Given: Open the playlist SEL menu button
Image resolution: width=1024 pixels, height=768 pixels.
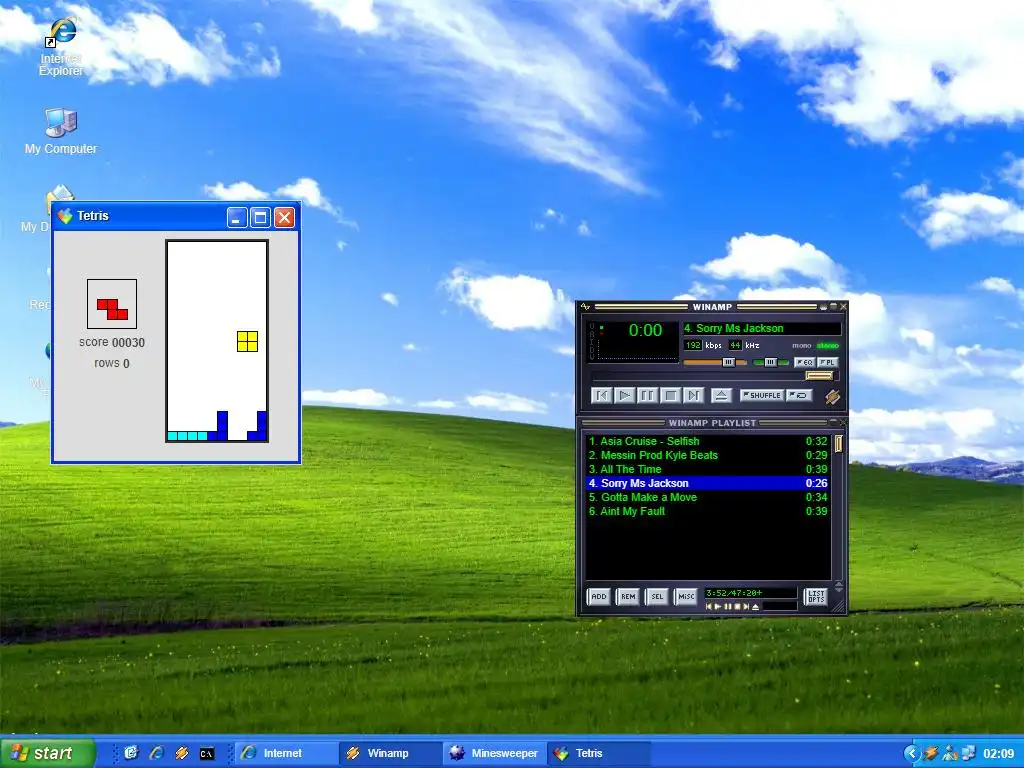Looking at the screenshot, I should pos(657,596).
